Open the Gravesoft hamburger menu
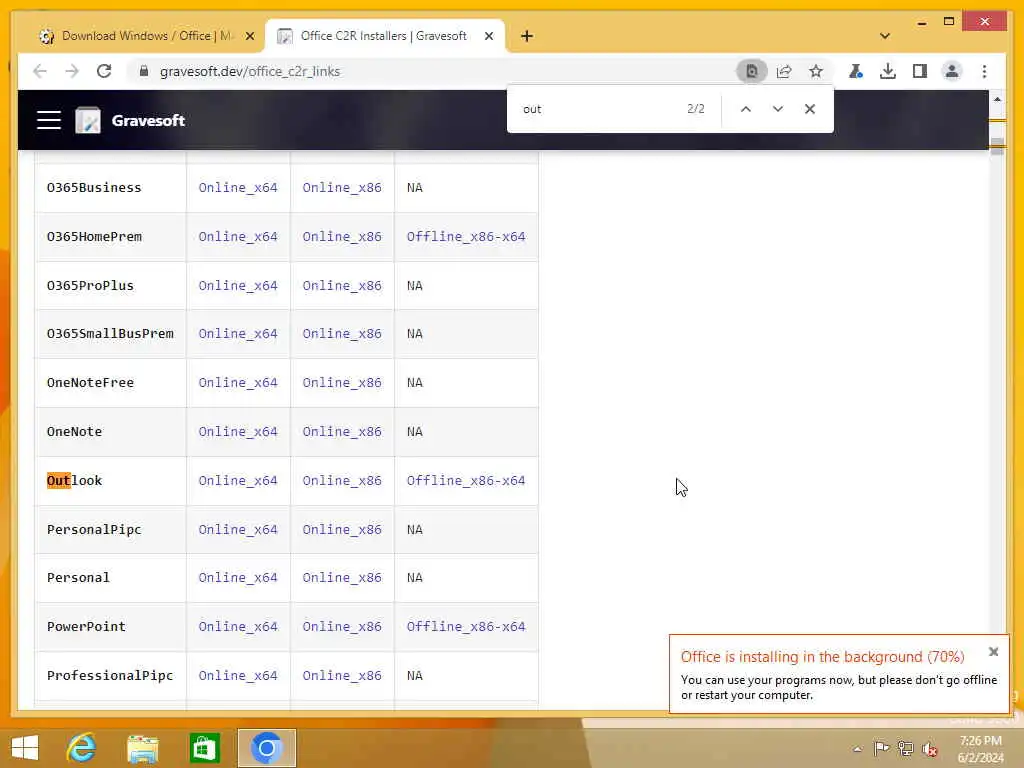The image size is (1024, 768). [49, 120]
